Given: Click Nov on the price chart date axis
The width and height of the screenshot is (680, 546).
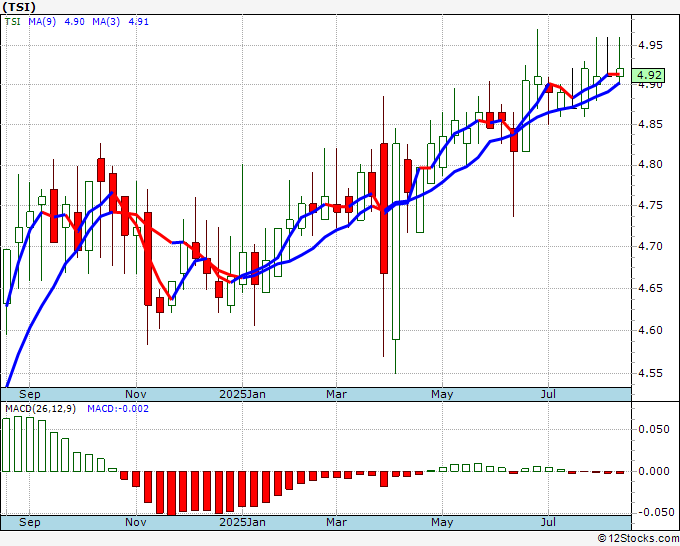Looking at the screenshot, I should [x=136, y=394].
